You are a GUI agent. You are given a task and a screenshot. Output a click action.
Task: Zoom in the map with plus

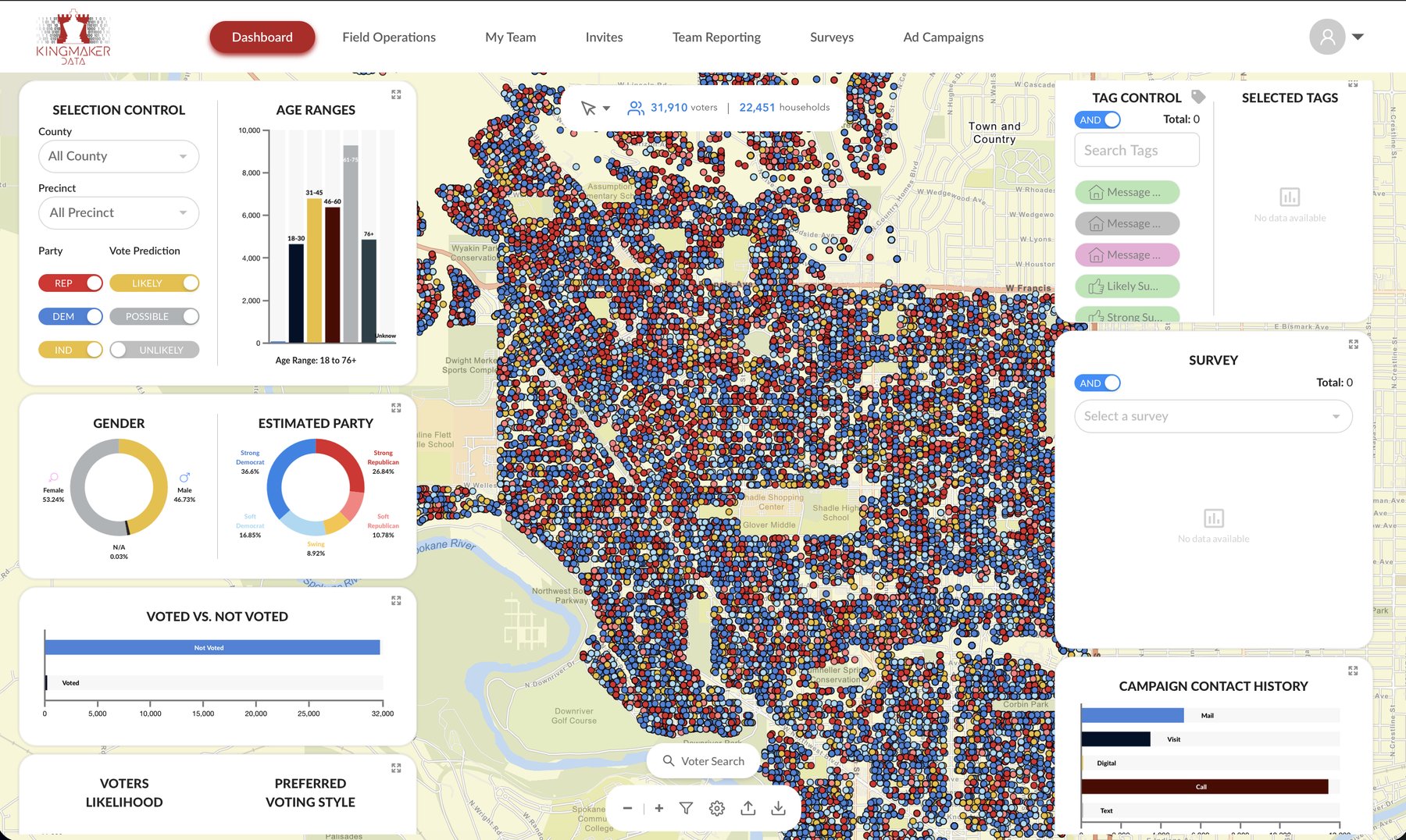659,808
